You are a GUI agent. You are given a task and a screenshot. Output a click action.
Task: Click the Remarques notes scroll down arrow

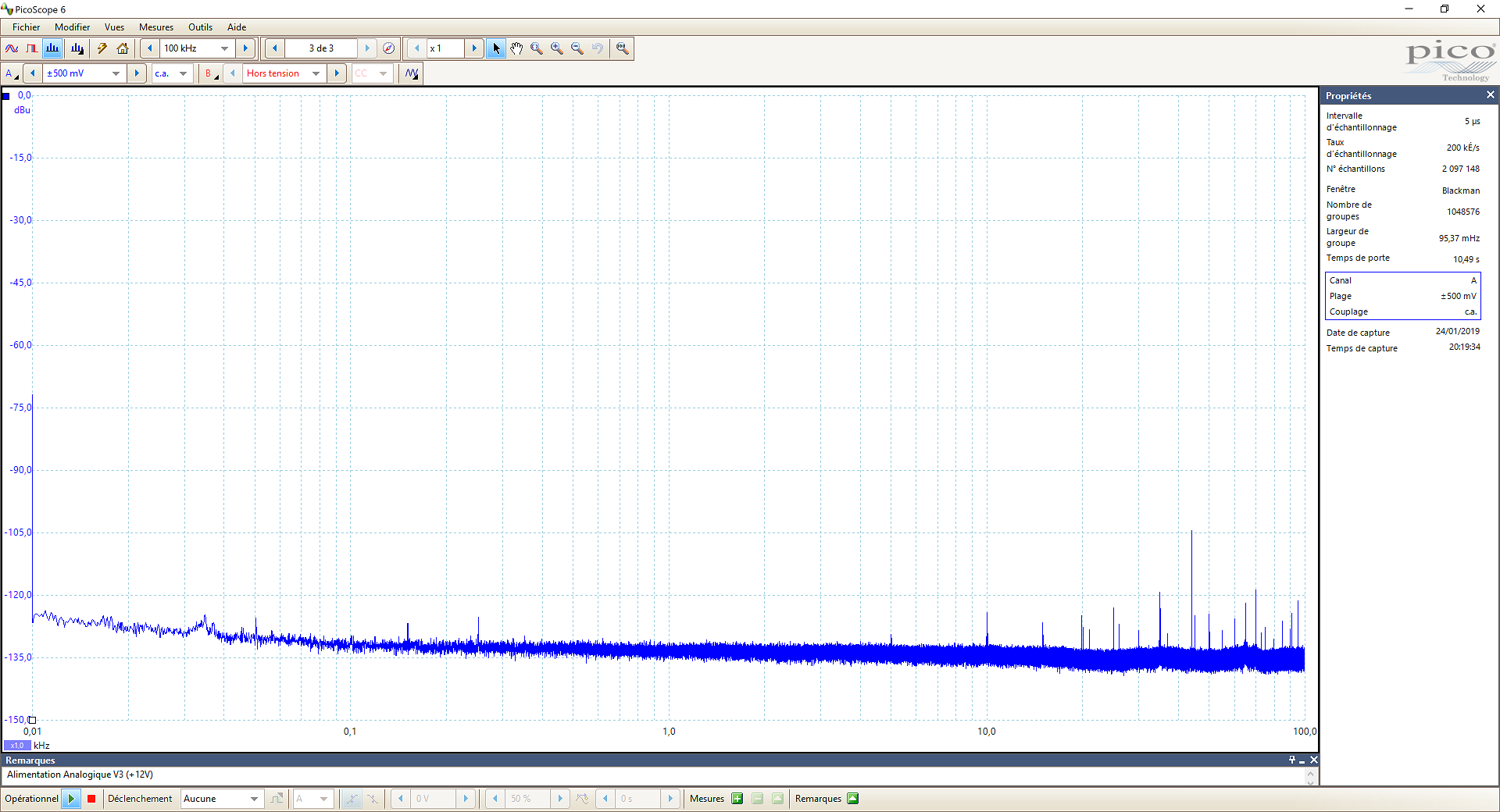coord(1311,782)
